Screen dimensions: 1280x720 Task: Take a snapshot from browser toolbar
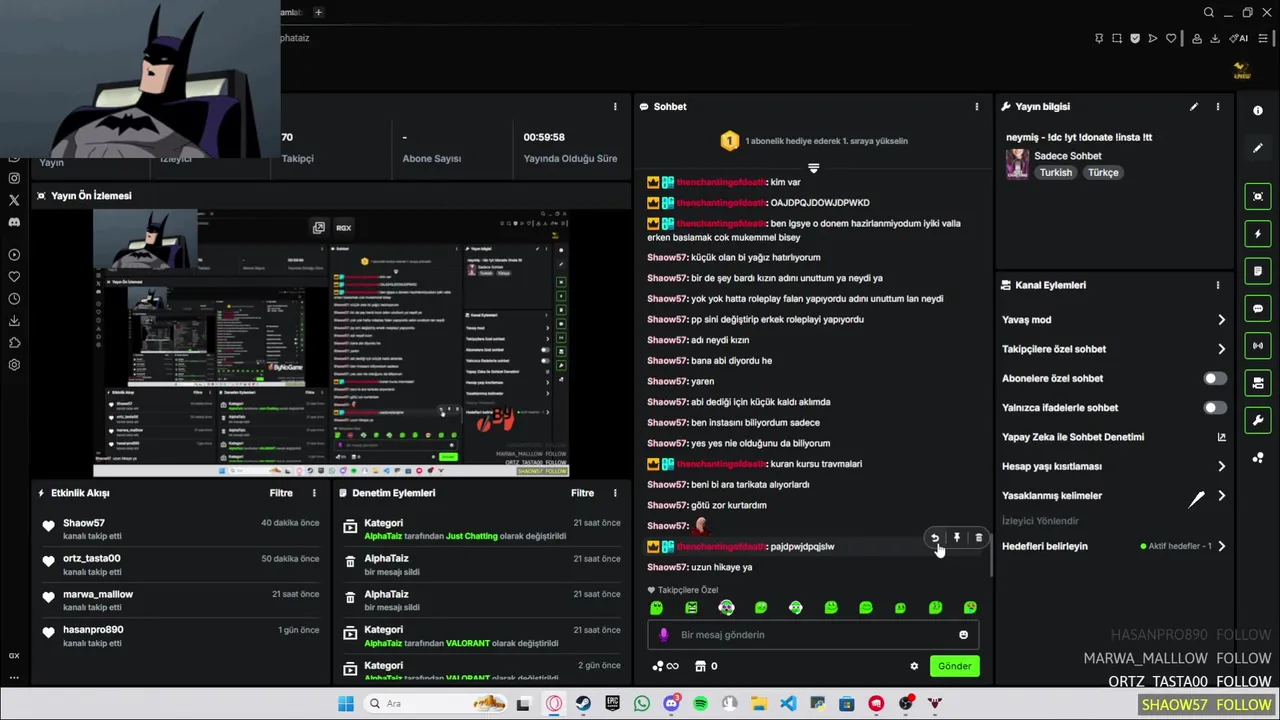point(1117,39)
